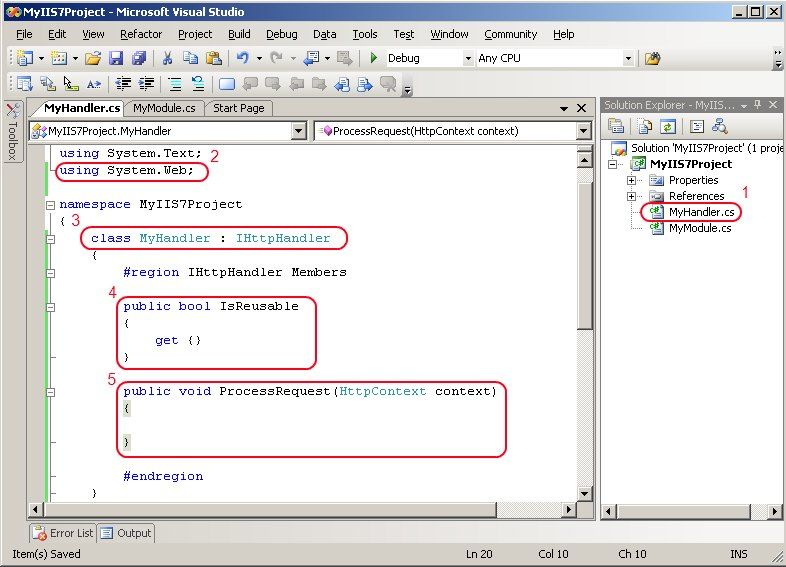This screenshot has width=786, height=567.
Task: Open the Toolbox side panel tab
Action: [13, 132]
